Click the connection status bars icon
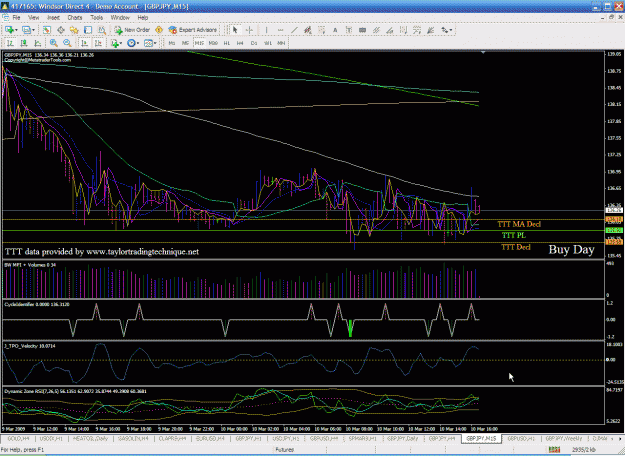The width and height of the screenshot is (625, 456). coord(554,450)
